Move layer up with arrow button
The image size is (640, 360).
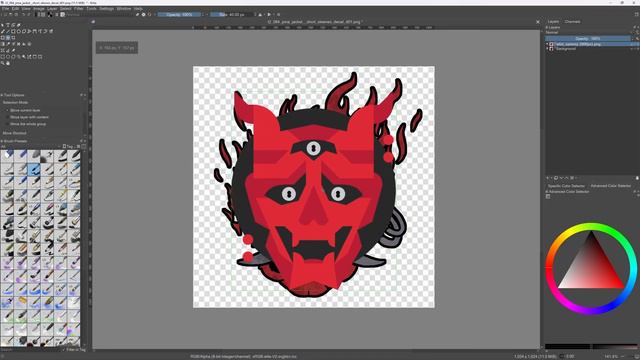click(x=567, y=178)
